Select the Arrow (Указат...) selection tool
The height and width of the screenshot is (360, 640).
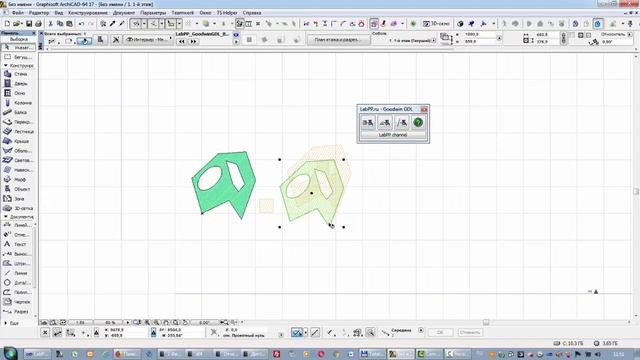[x=18, y=47]
